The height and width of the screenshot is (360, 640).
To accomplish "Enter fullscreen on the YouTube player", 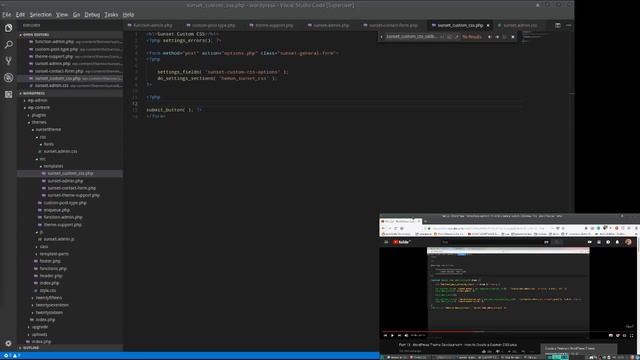I will pos(631,336).
